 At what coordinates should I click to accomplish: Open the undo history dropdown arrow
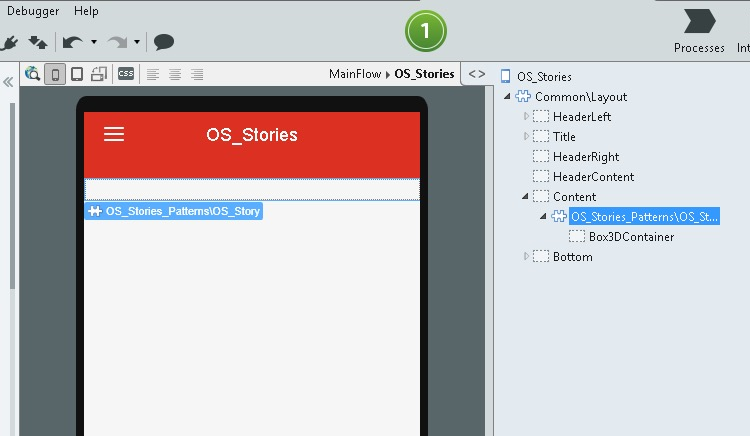[x=94, y=42]
